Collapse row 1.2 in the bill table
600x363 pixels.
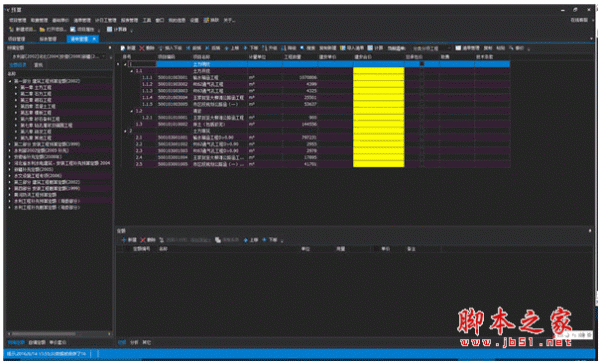132,111
